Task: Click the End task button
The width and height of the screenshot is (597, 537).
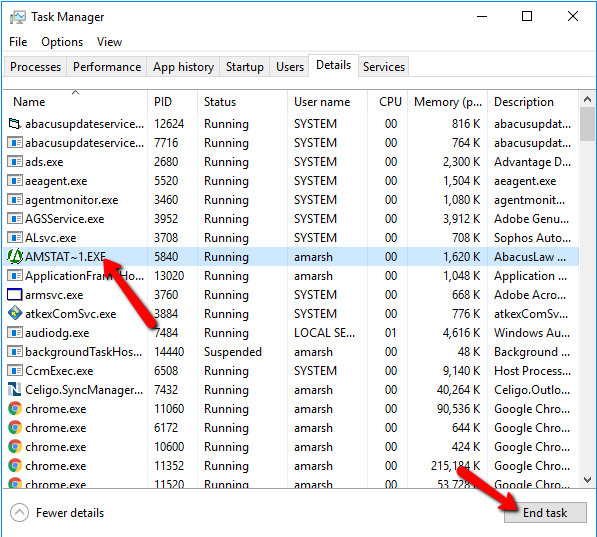Action: (545, 513)
